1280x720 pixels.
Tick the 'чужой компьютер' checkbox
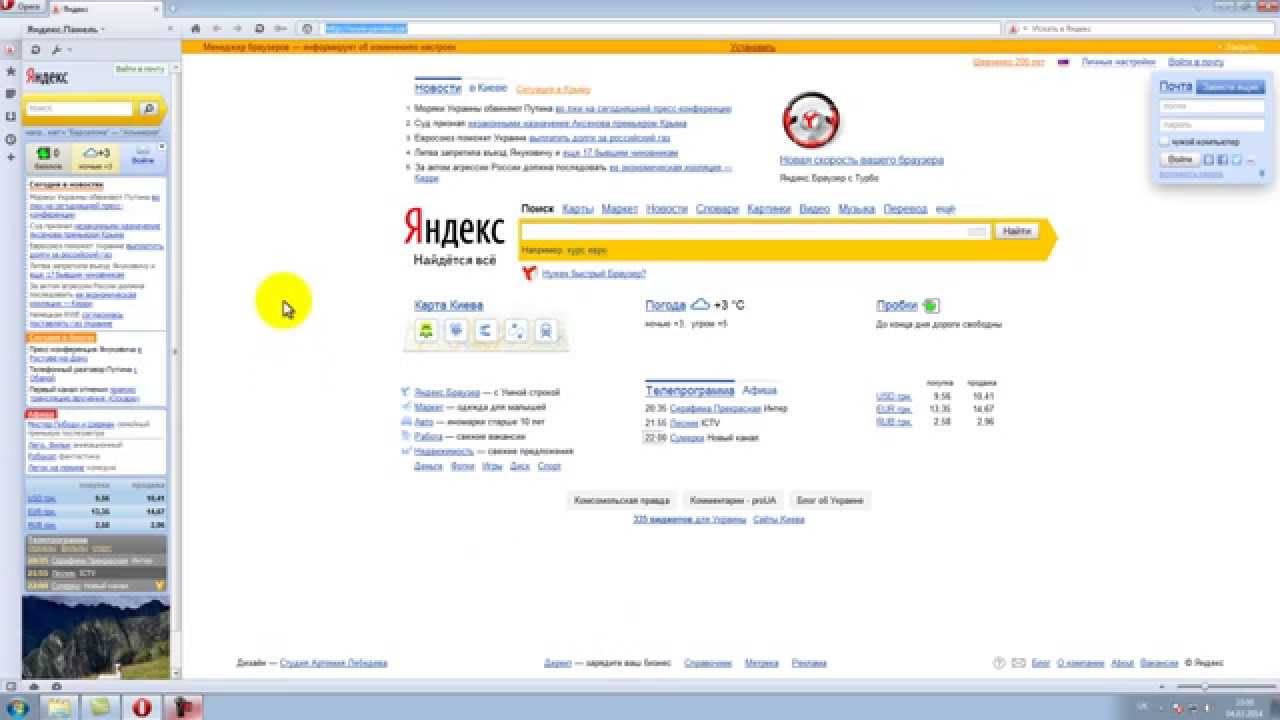click(x=1165, y=142)
